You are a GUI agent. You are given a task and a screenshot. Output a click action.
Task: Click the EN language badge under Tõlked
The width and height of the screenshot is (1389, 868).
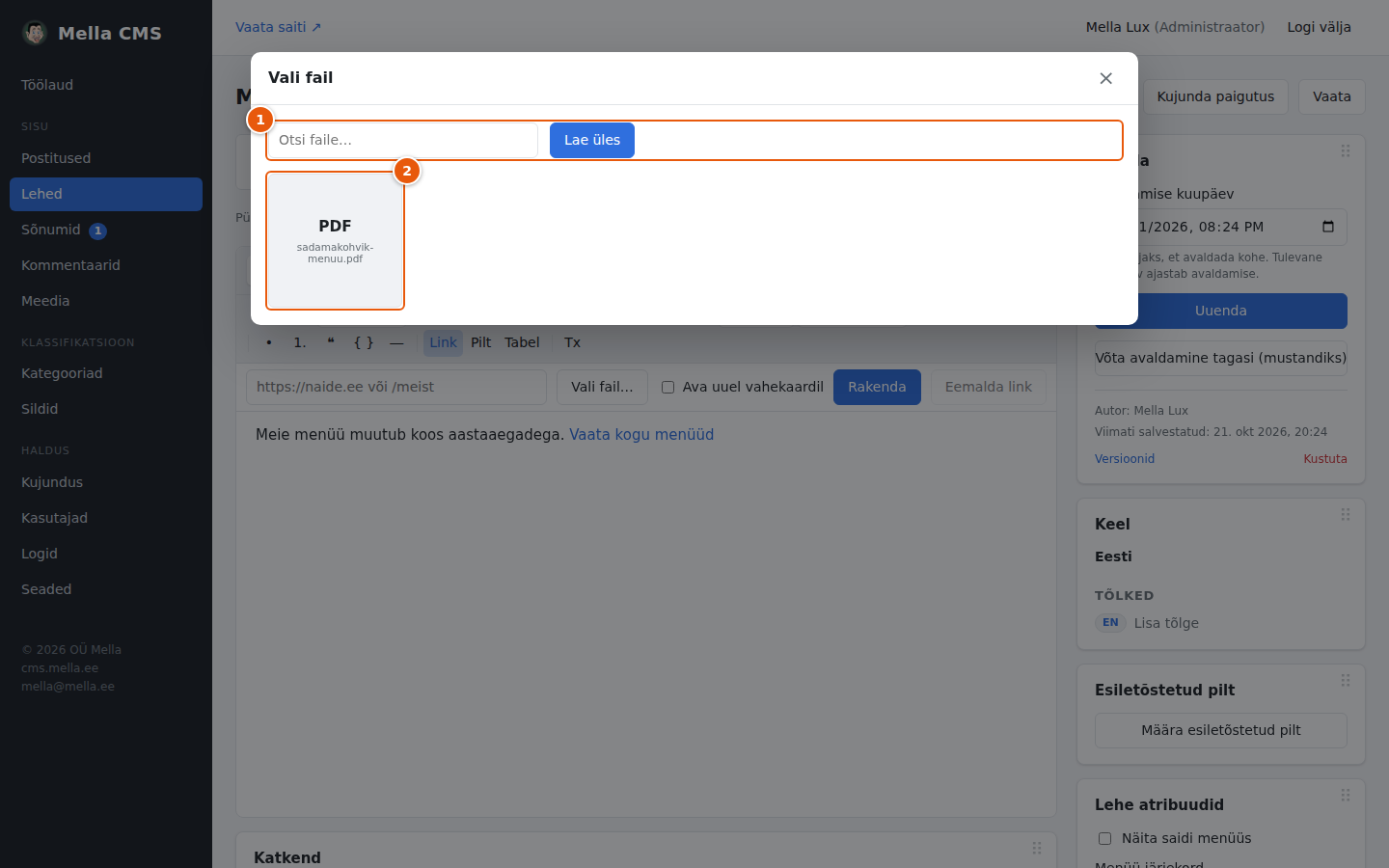pos(1110,623)
